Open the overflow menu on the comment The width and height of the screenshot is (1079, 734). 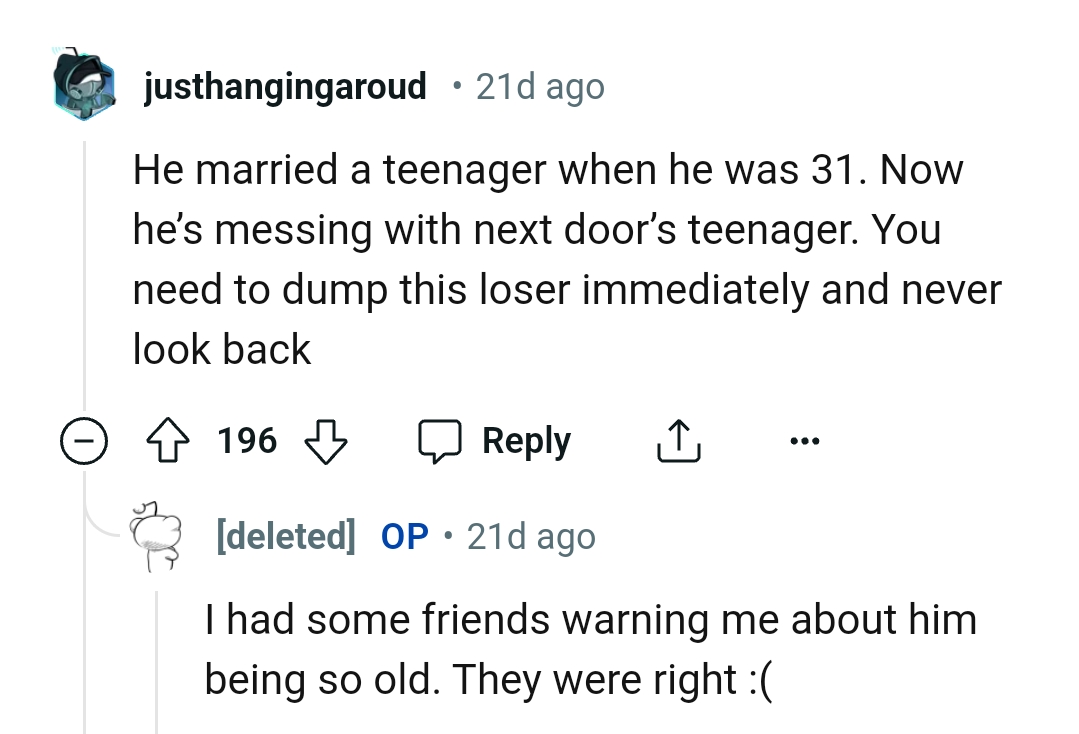click(x=806, y=440)
